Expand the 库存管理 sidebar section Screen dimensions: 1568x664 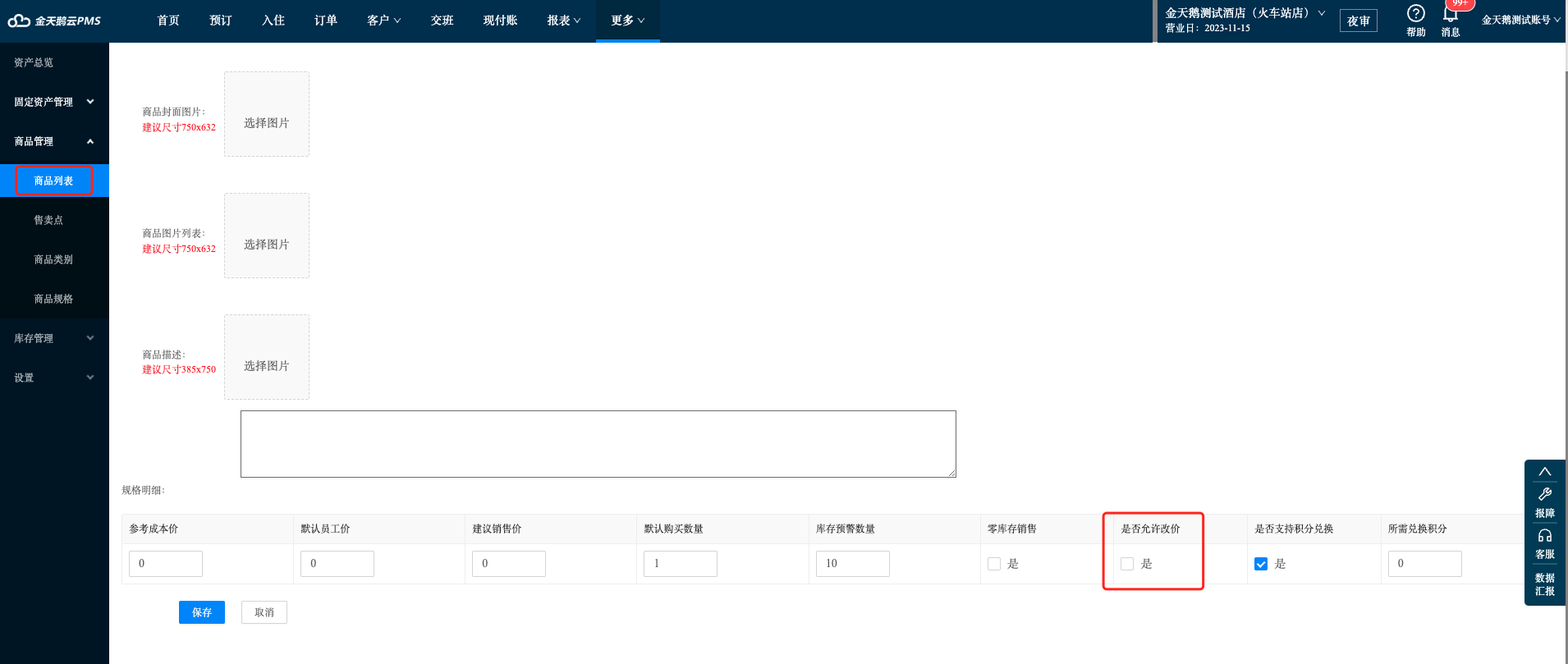(x=54, y=338)
